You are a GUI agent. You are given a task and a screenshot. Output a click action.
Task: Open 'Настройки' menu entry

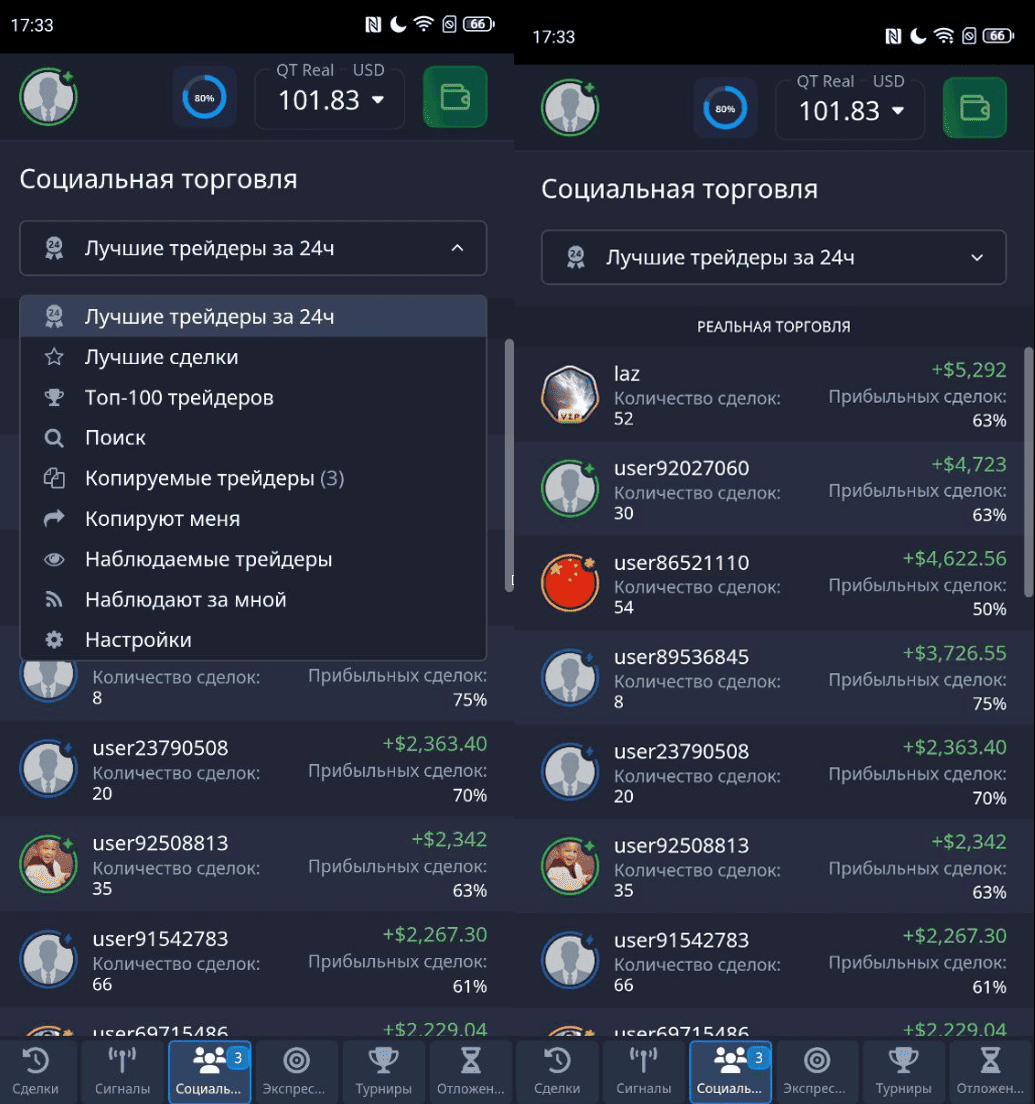(253, 639)
